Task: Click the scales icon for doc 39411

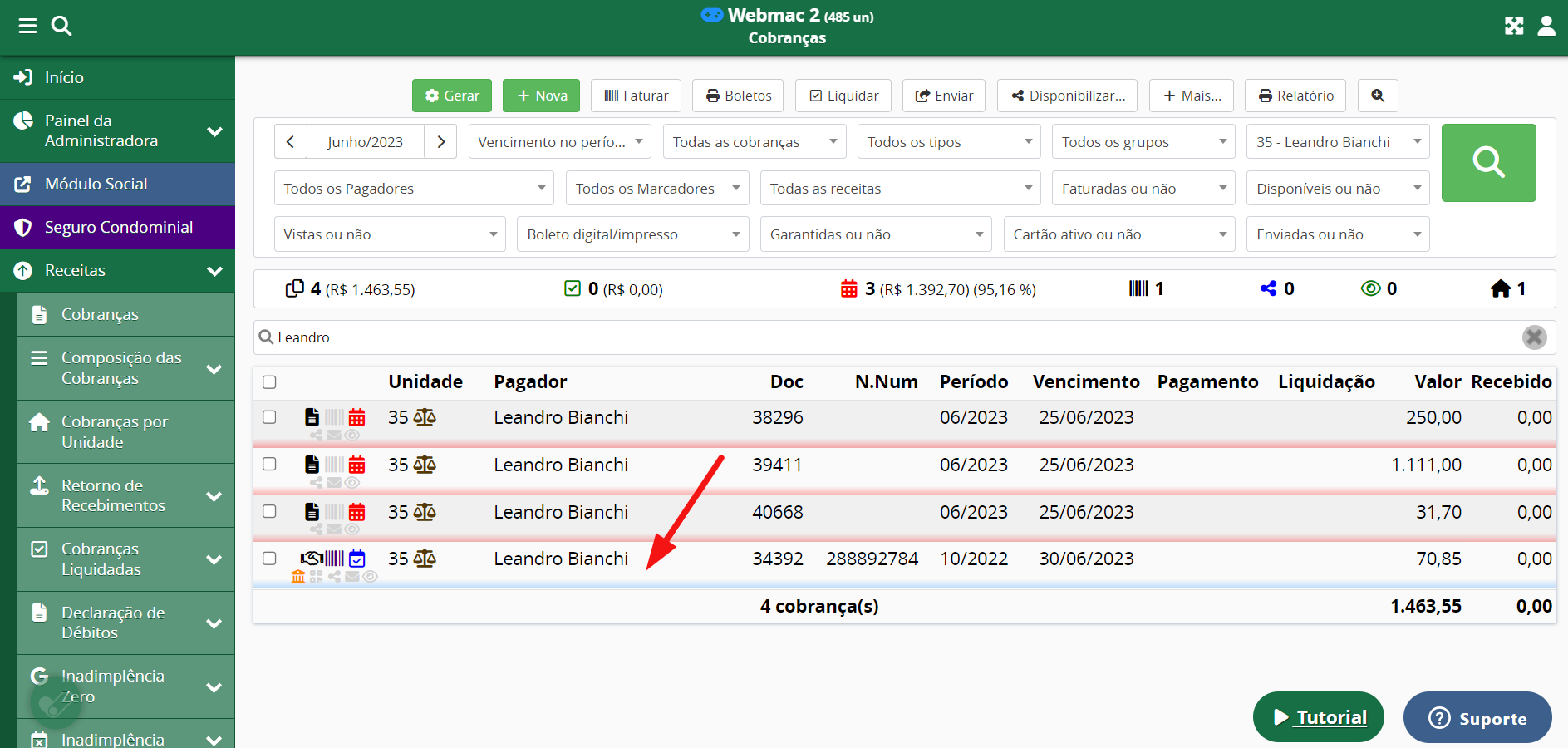Action: 425,465
